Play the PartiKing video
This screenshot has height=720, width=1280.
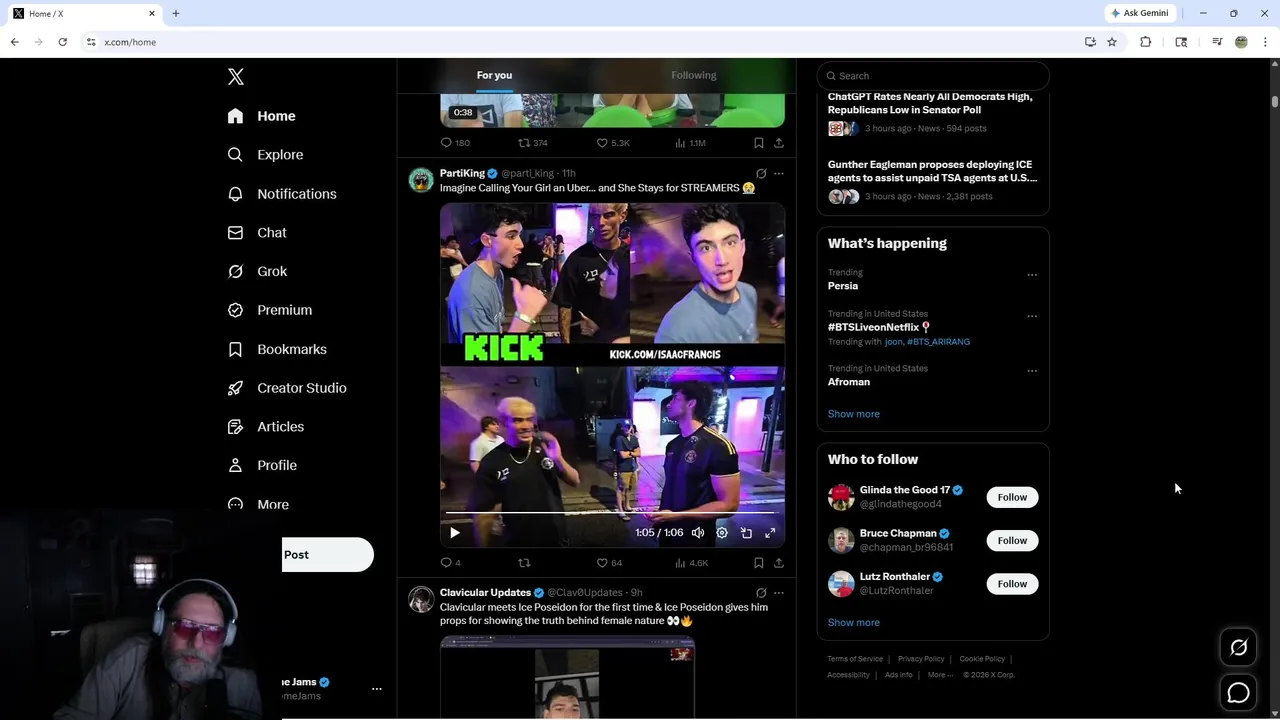pyautogui.click(x=455, y=533)
